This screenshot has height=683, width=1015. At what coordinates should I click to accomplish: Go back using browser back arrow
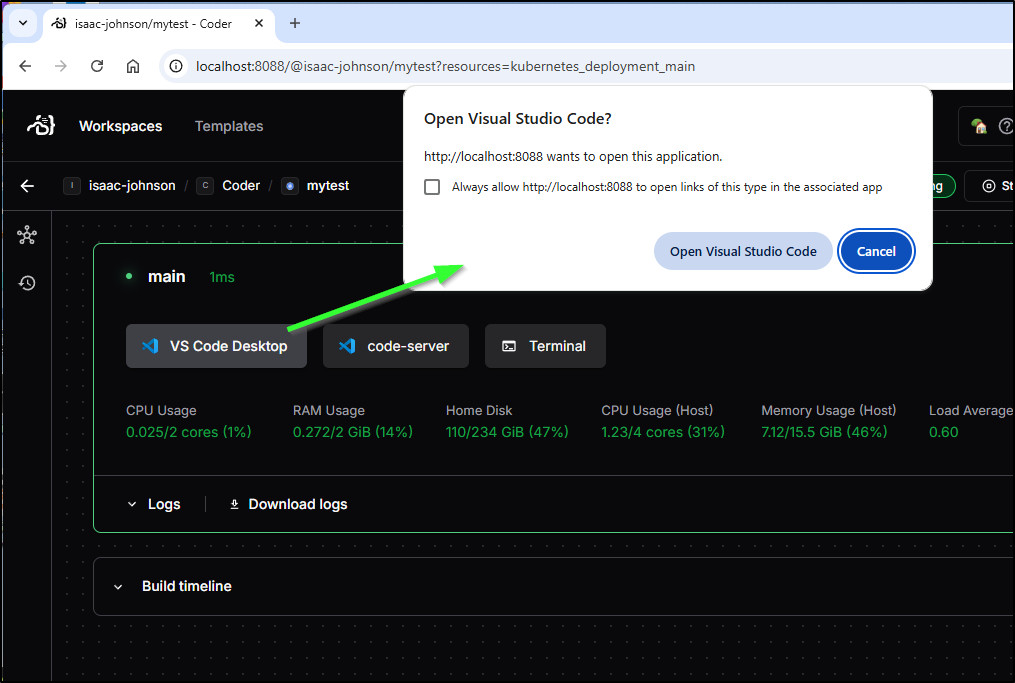coord(25,66)
